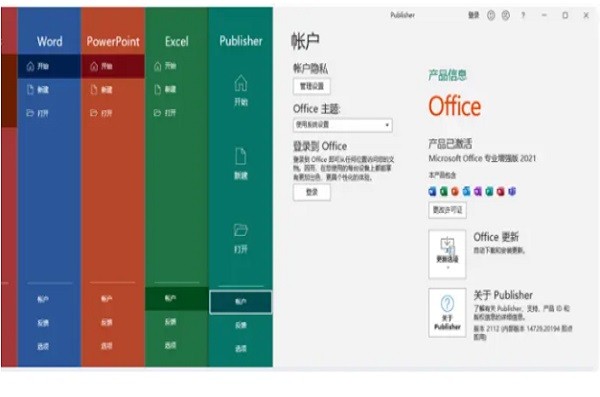This screenshot has width=600, height=397.
Task: Open the 开始 home item in Word panel
Action: [49, 66]
